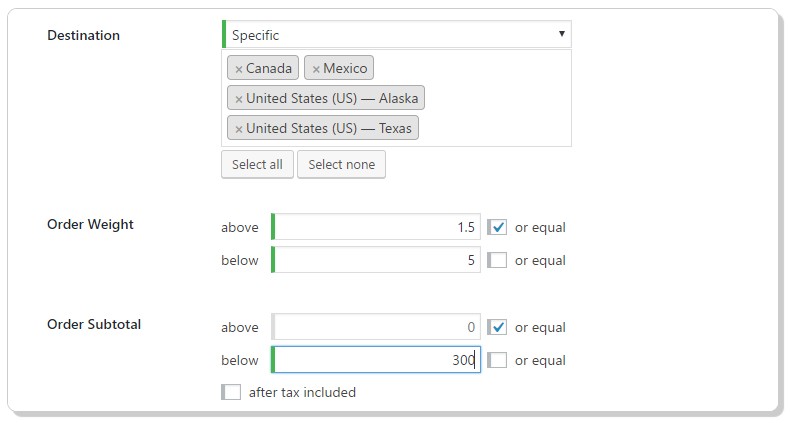790x423 pixels.
Task: Click the destination tags list area
Action: (397, 98)
